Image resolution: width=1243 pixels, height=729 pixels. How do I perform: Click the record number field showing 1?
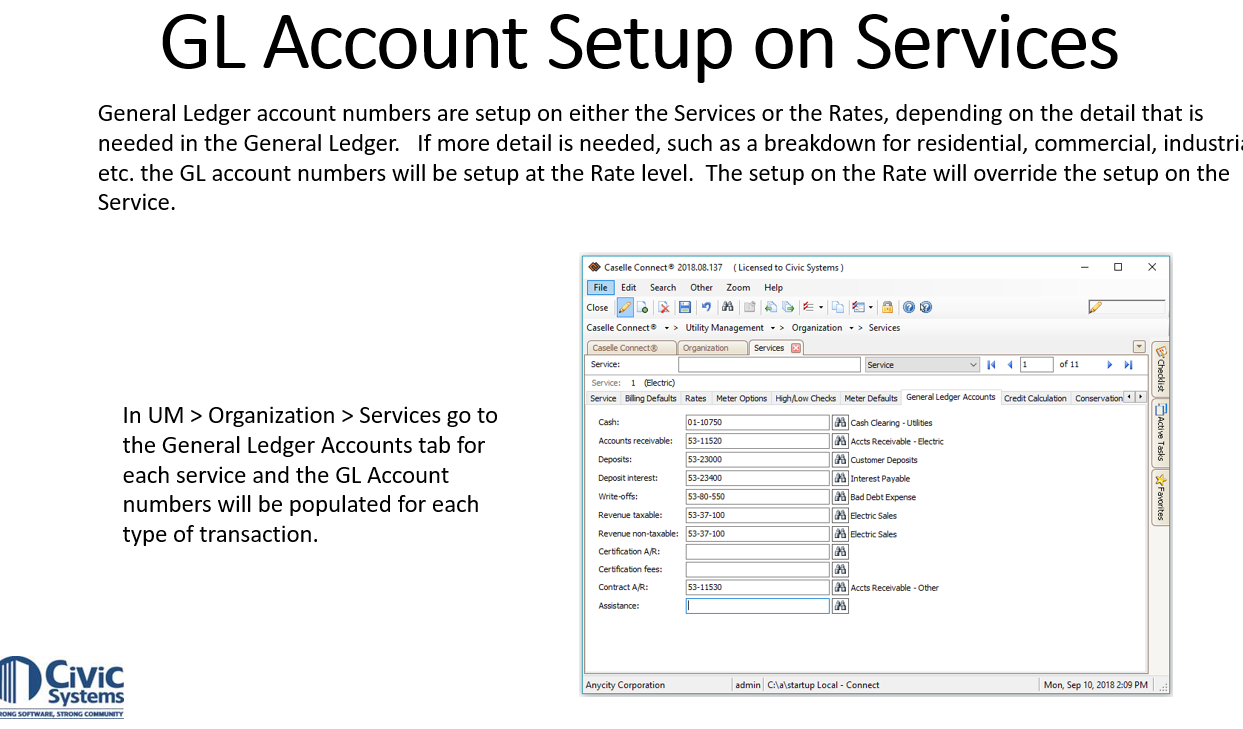[1036, 365]
